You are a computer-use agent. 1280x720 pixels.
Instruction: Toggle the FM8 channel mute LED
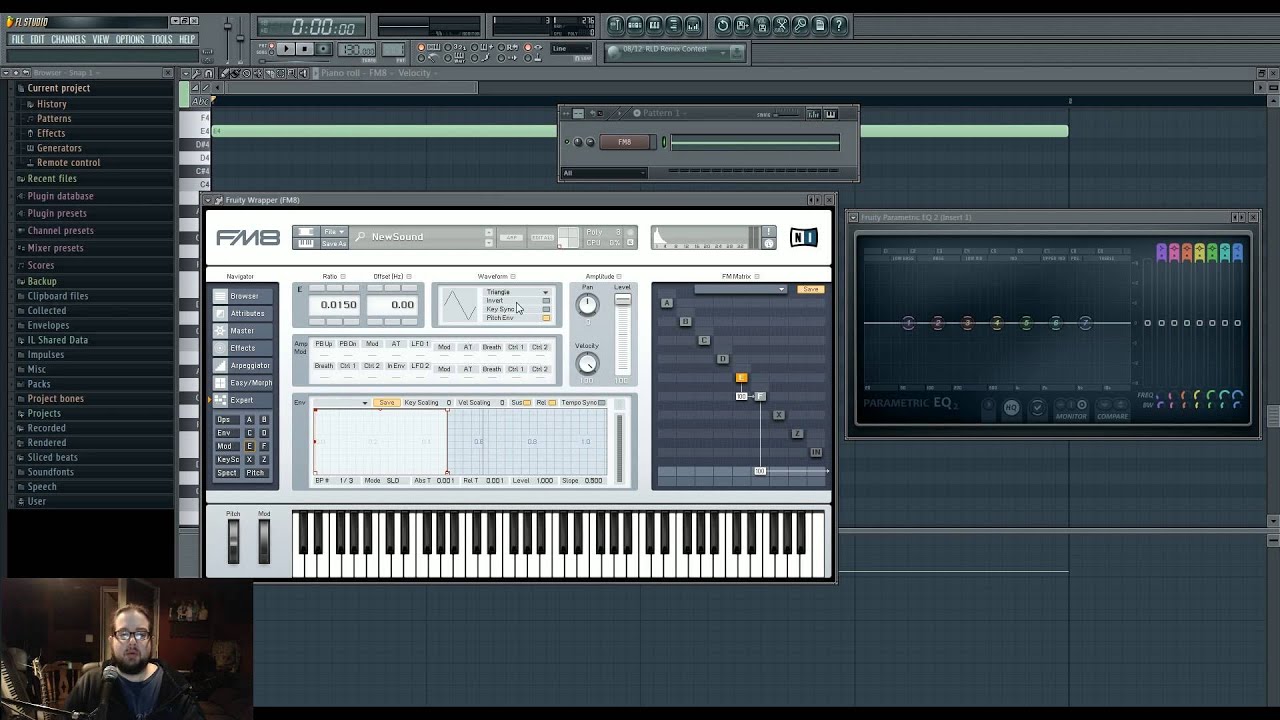click(x=567, y=142)
